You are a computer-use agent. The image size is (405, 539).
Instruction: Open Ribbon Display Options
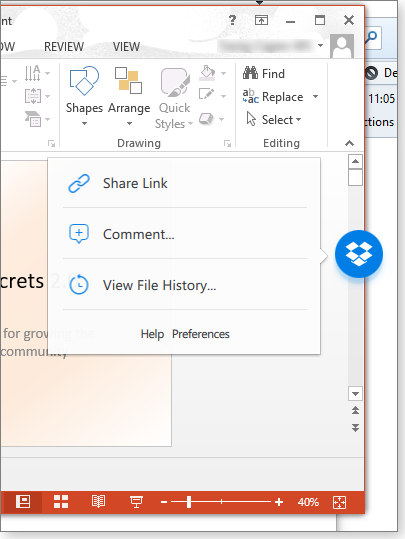tap(261, 20)
